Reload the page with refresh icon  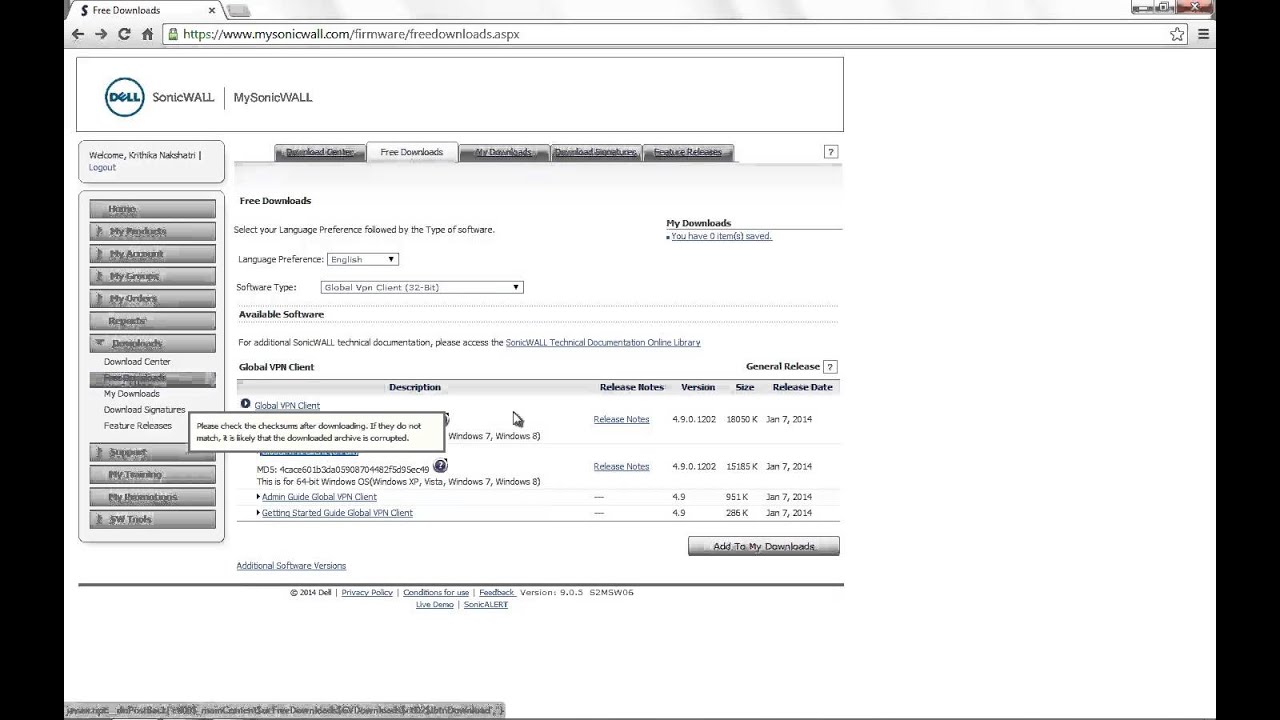[124, 34]
